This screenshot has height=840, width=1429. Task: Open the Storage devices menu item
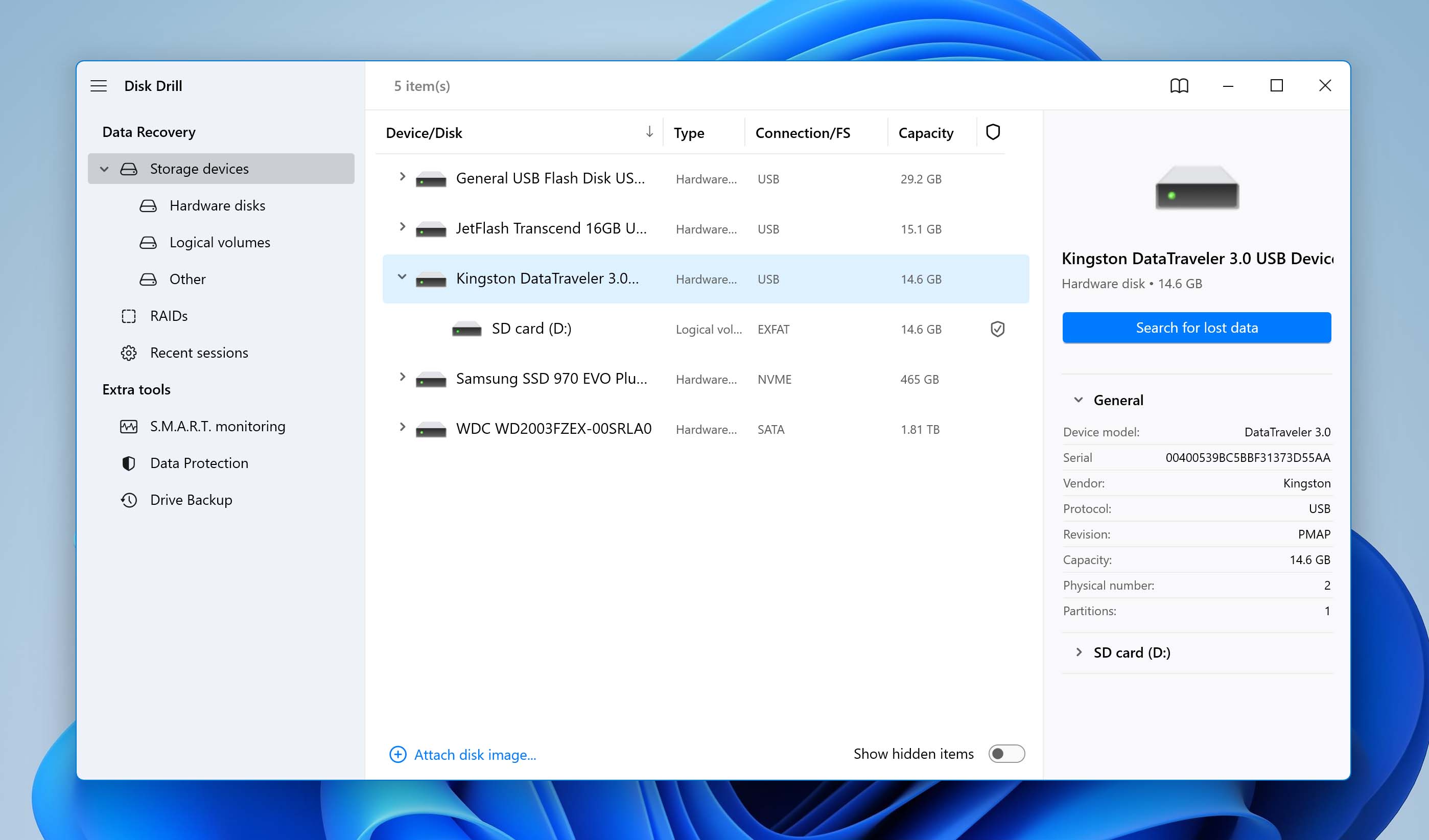click(199, 168)
